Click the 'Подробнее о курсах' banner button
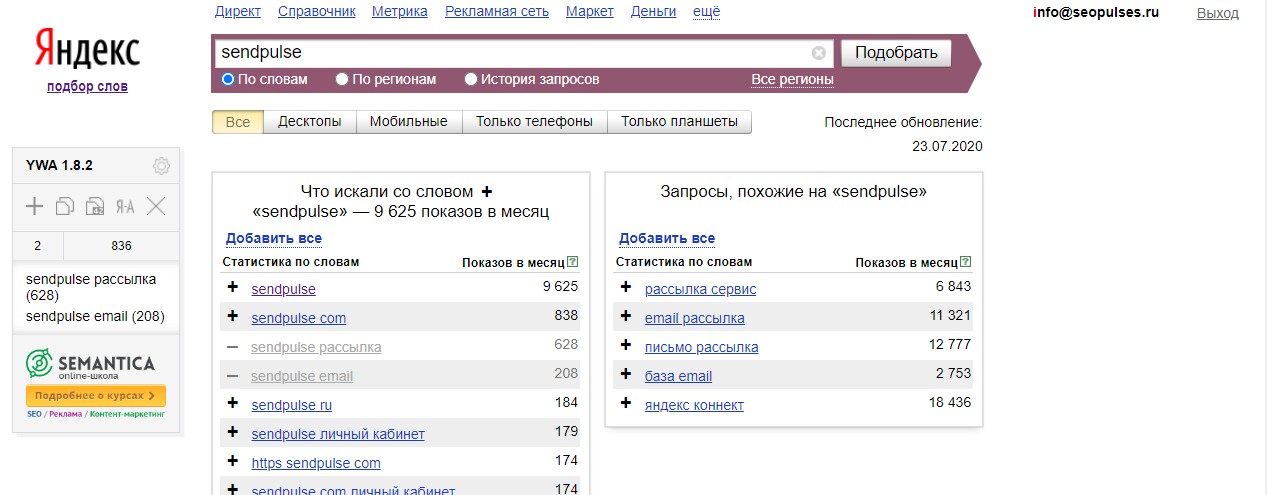 [x=96, y=396]
